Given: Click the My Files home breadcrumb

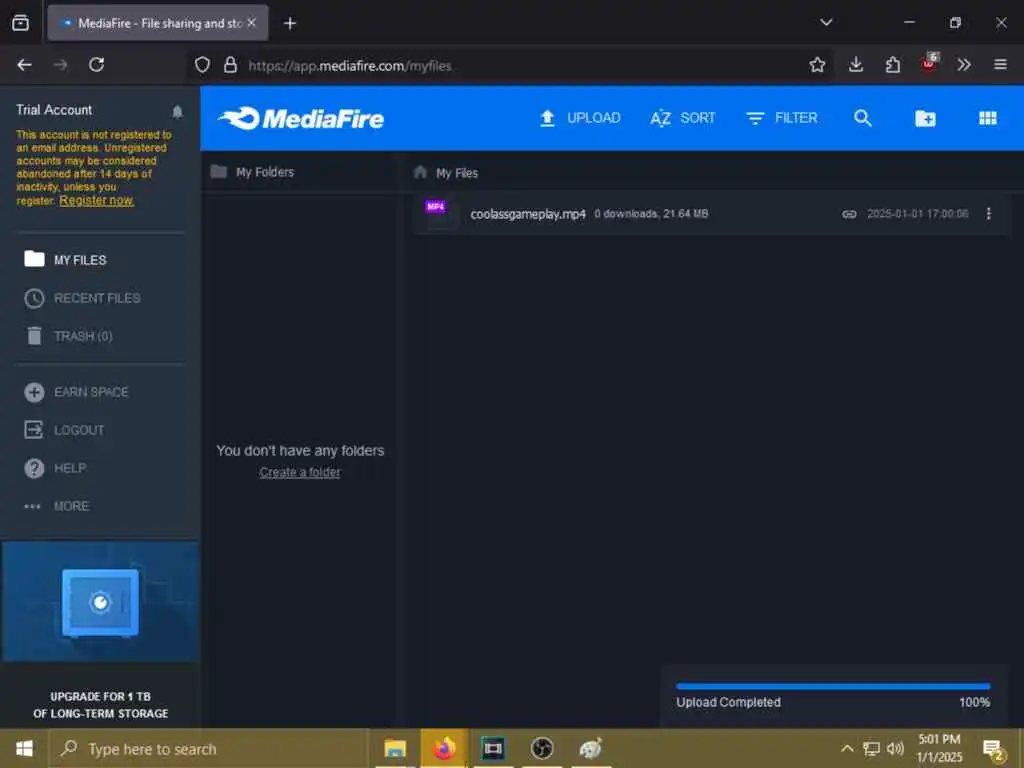Looking at the screenshot, I should tap(446, 173).
